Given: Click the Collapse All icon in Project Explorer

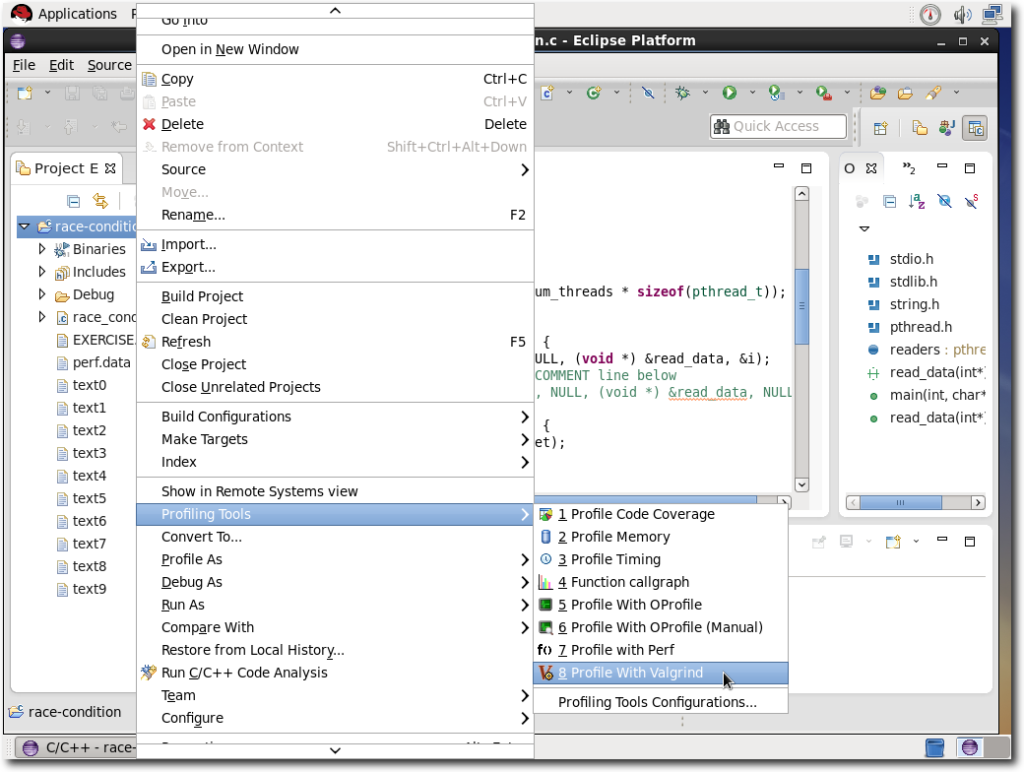Looking at the screenshot, I should (74, 200).
